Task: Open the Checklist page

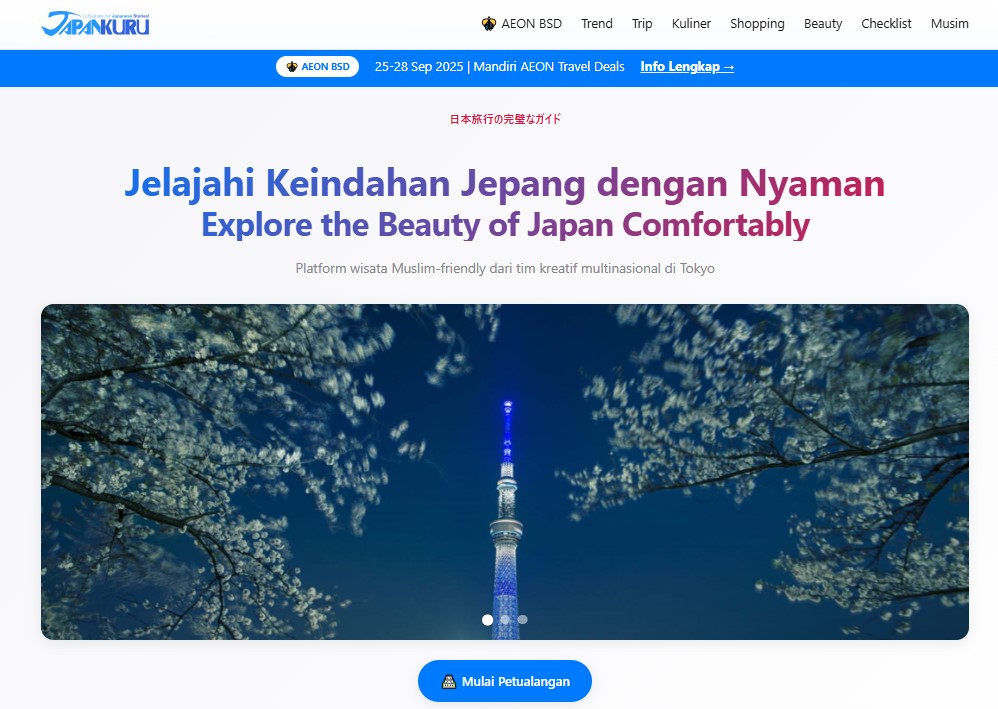Action: 886,24
